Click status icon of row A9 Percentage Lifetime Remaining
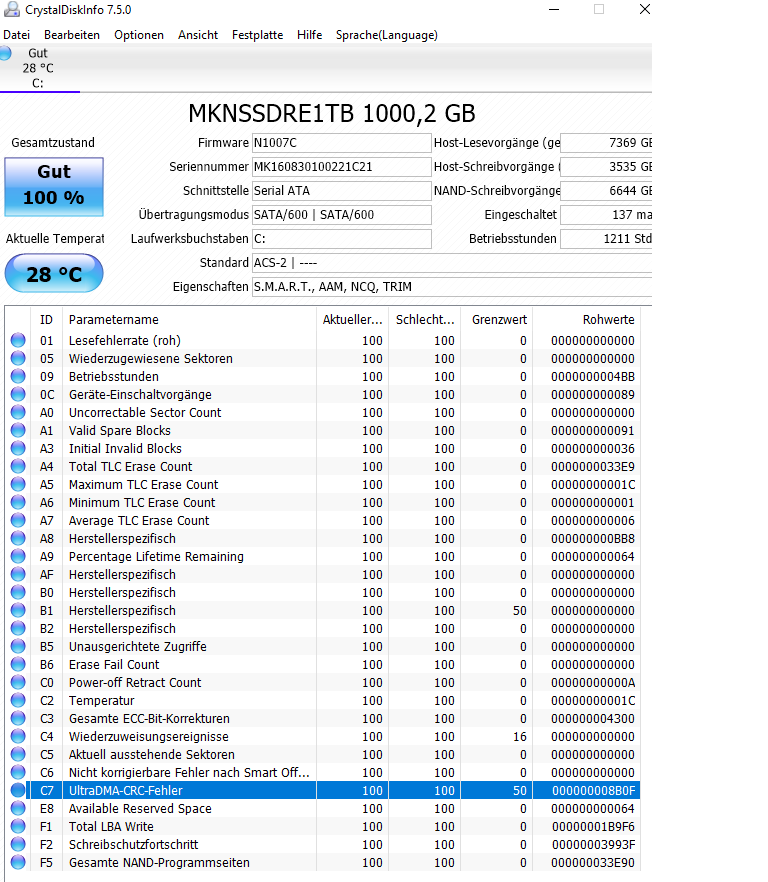Image resolution: width=768 pixels, height=882 pixels. 18,556
